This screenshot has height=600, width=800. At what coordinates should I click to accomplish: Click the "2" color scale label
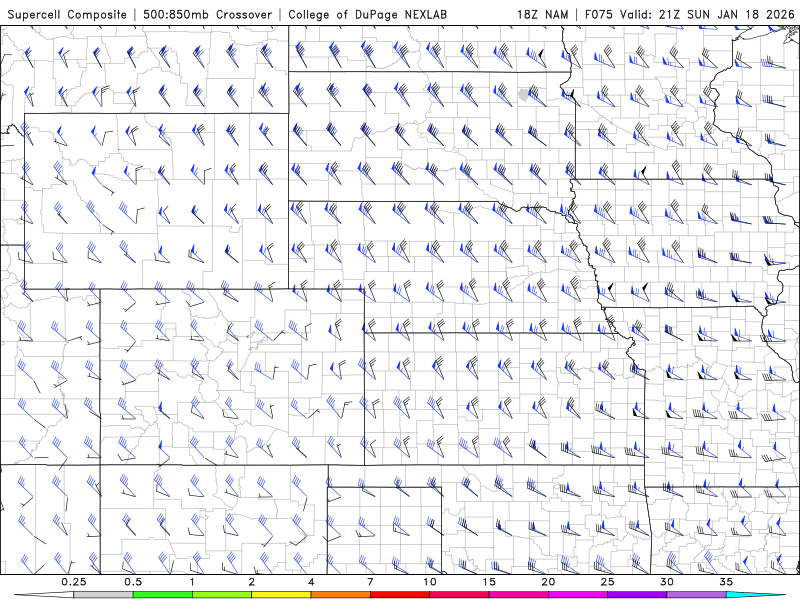[252, 582]
